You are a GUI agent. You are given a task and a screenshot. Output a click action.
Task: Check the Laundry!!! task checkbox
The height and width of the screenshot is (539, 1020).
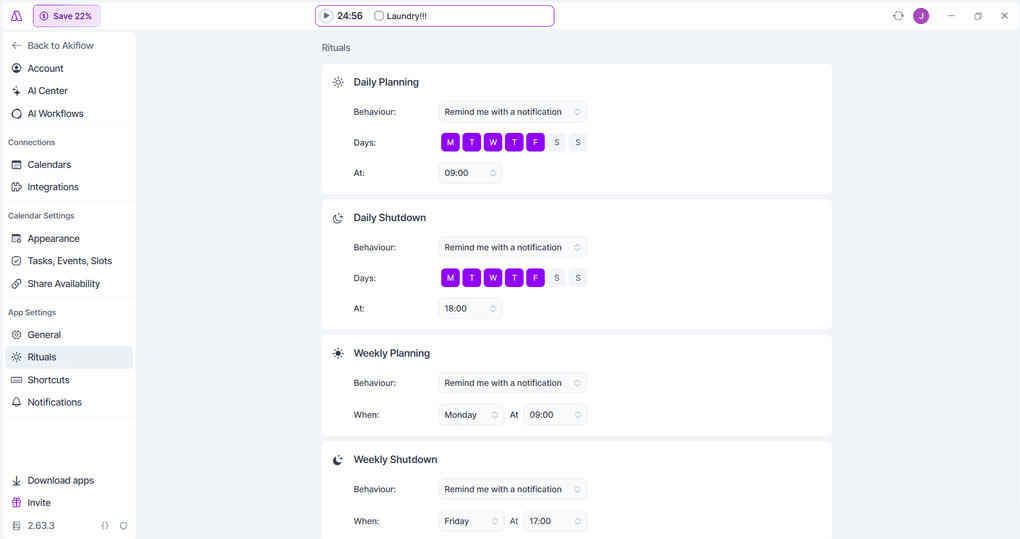[x=379, y=16]
